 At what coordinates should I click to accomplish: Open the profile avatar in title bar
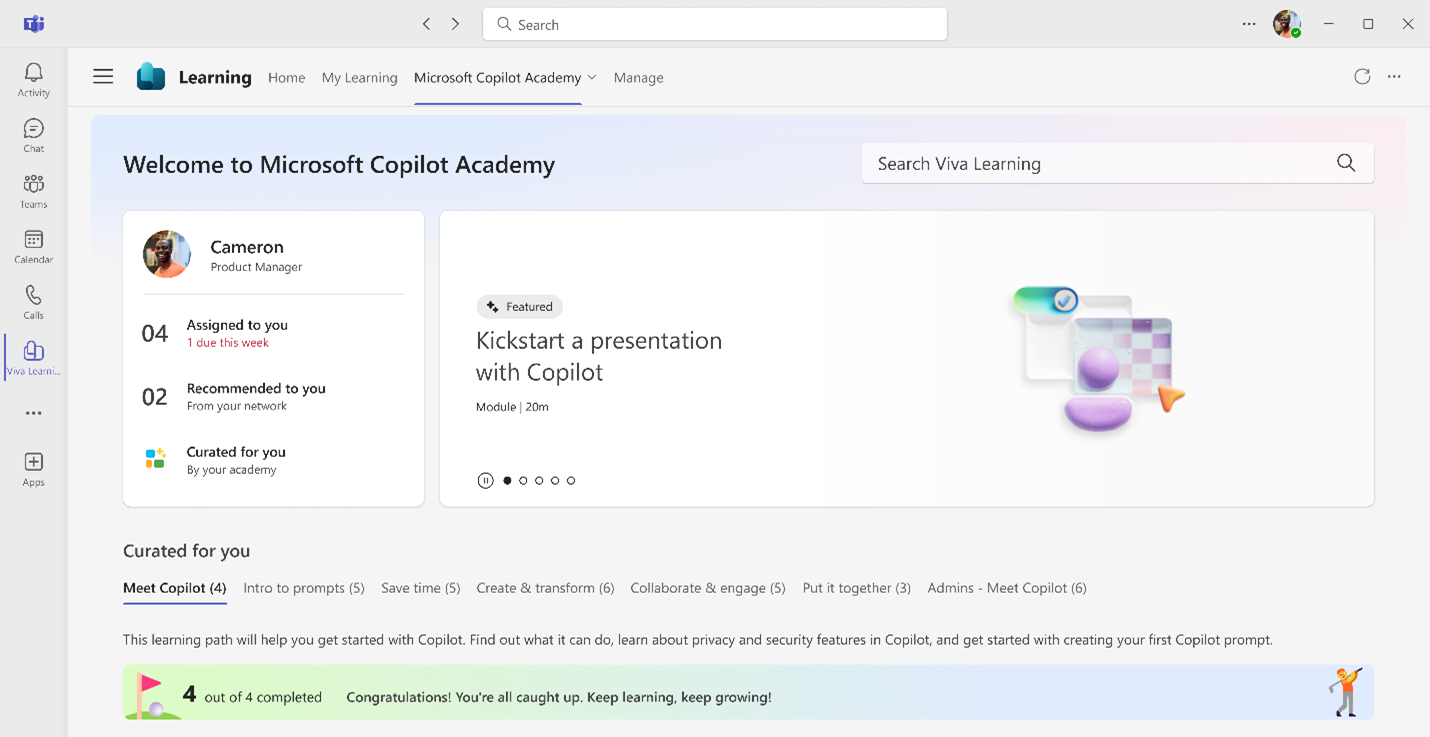[1286, 24]
